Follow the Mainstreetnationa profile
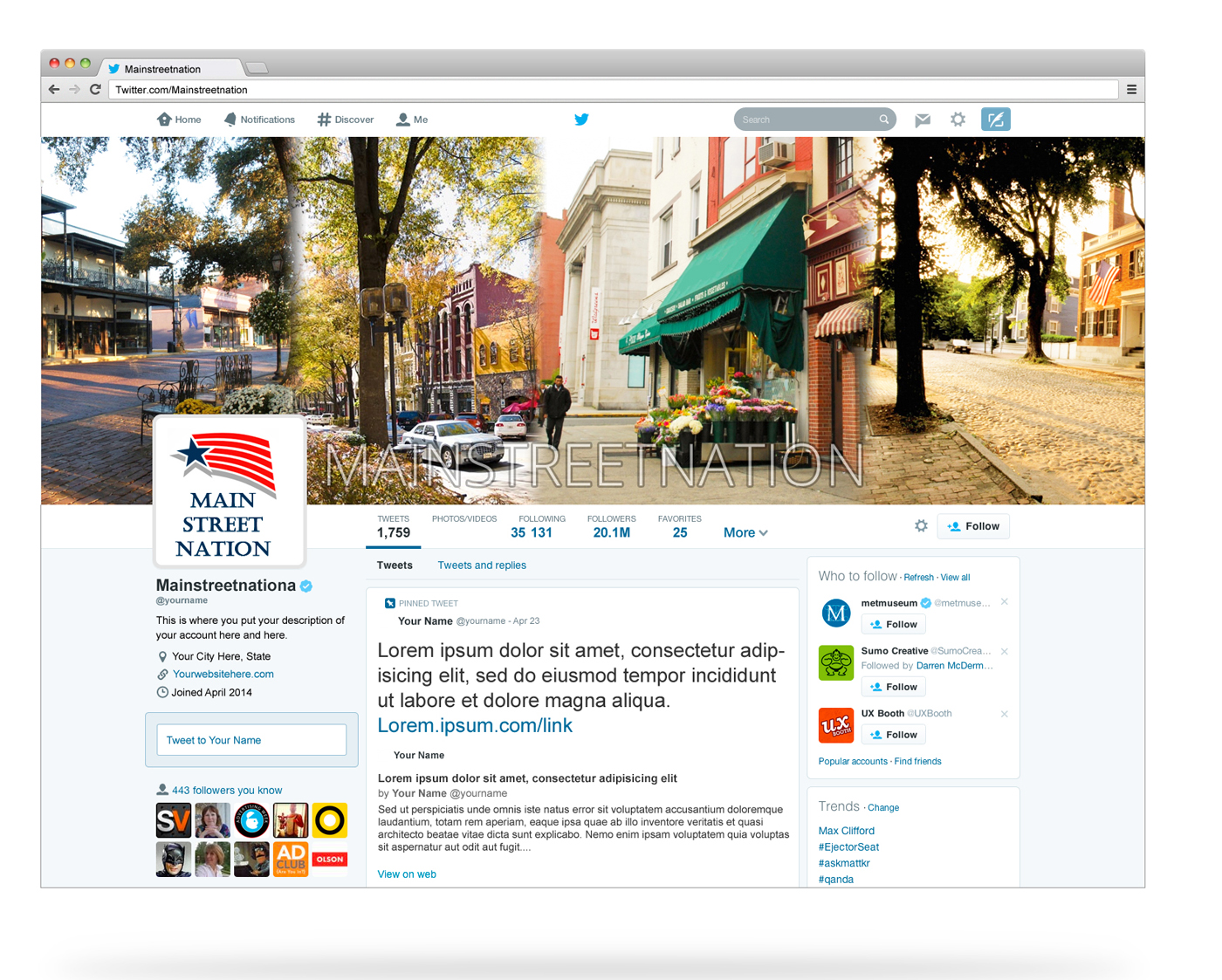This screenshot has width=1222, height=980. pos(973,526)
